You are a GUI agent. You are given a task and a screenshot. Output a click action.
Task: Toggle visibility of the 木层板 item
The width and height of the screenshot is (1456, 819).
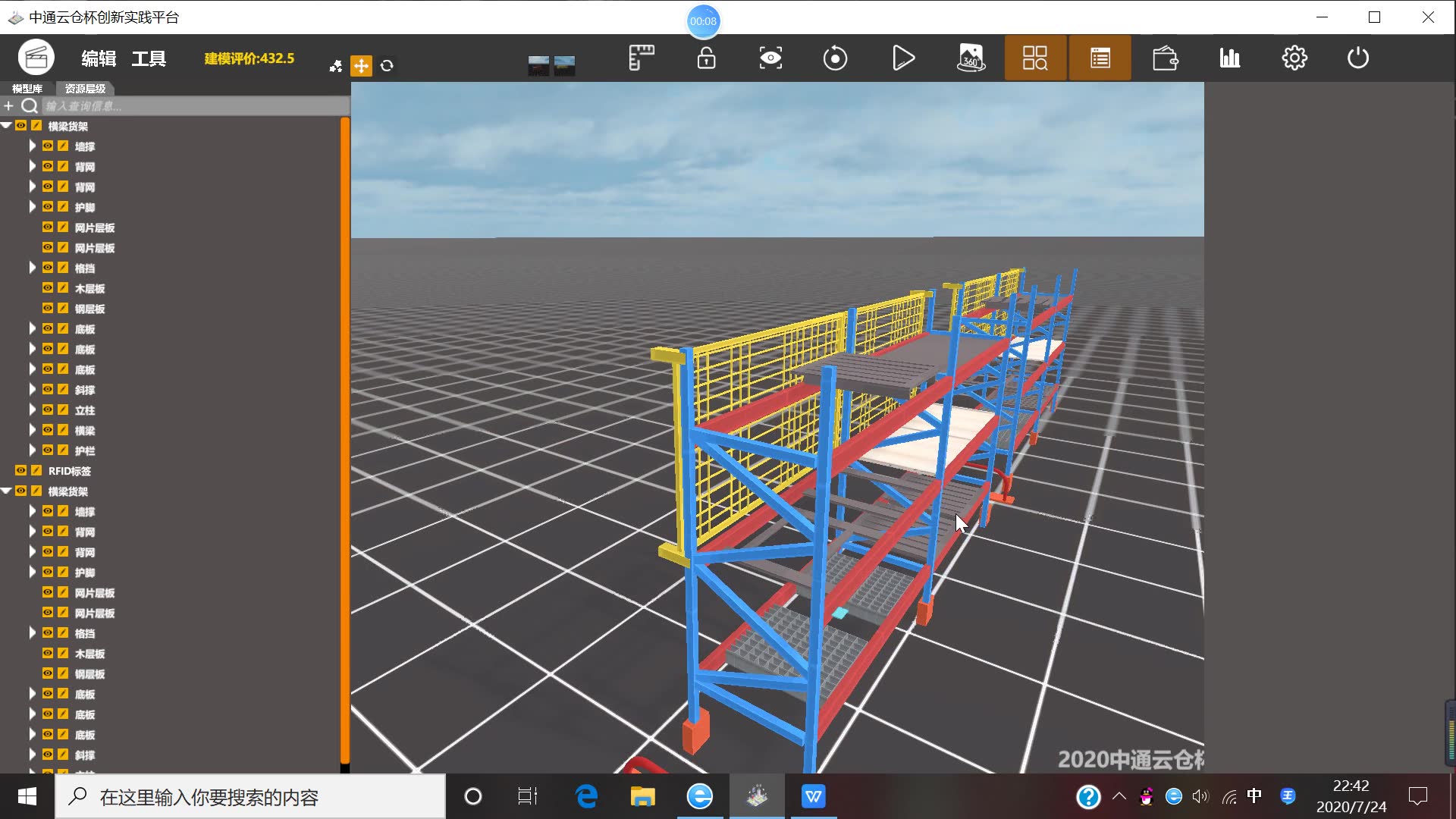pos(48,288)
